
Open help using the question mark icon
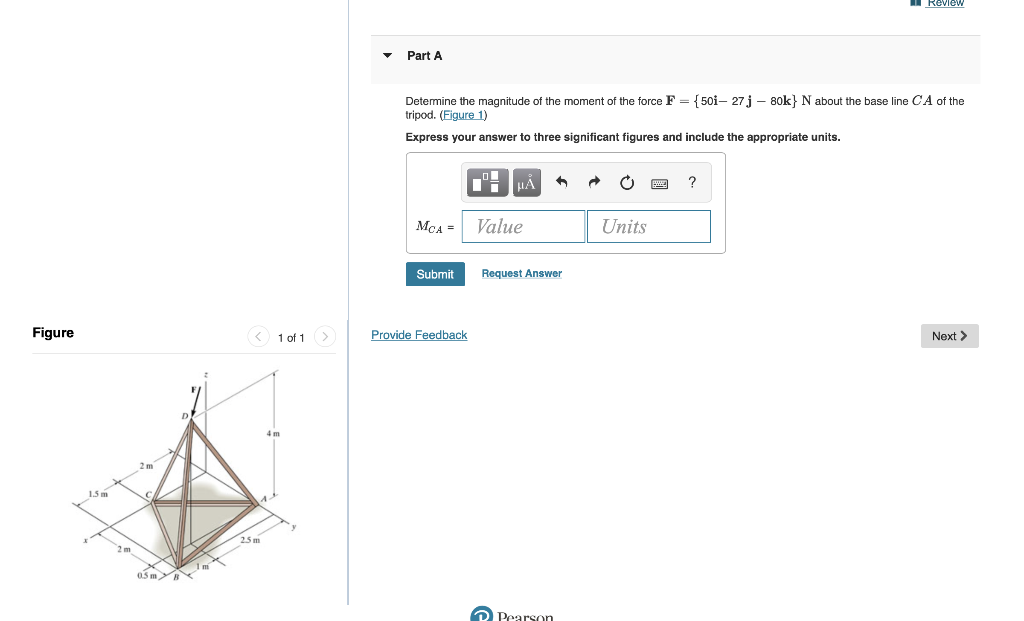pyautogui.click(x=691, y=182)
